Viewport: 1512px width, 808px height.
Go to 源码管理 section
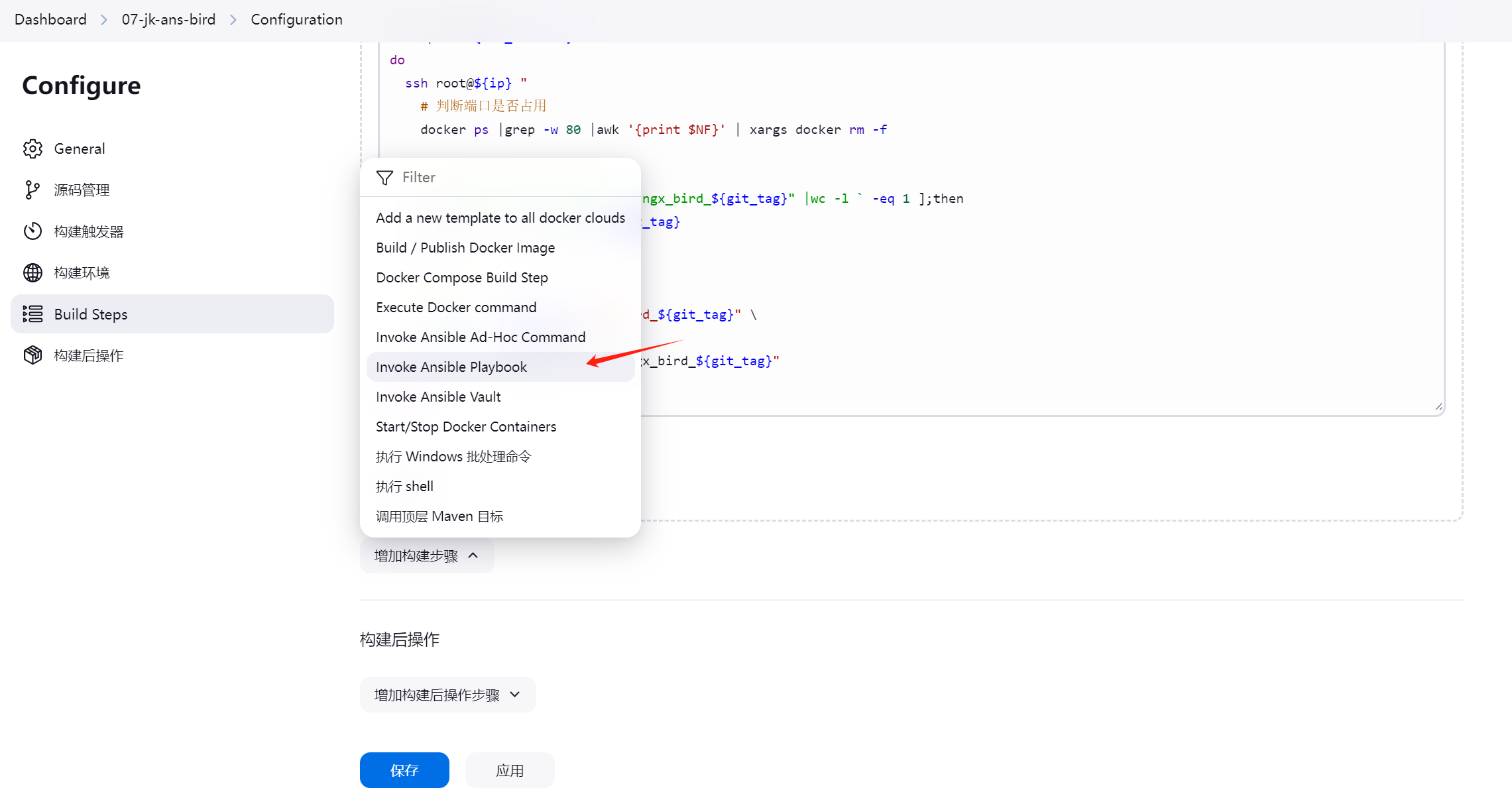(x=172, y=190)
